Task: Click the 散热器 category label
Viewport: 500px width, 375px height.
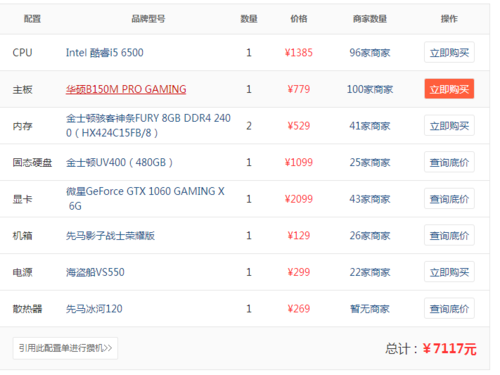Action: (x=27, y=309)
